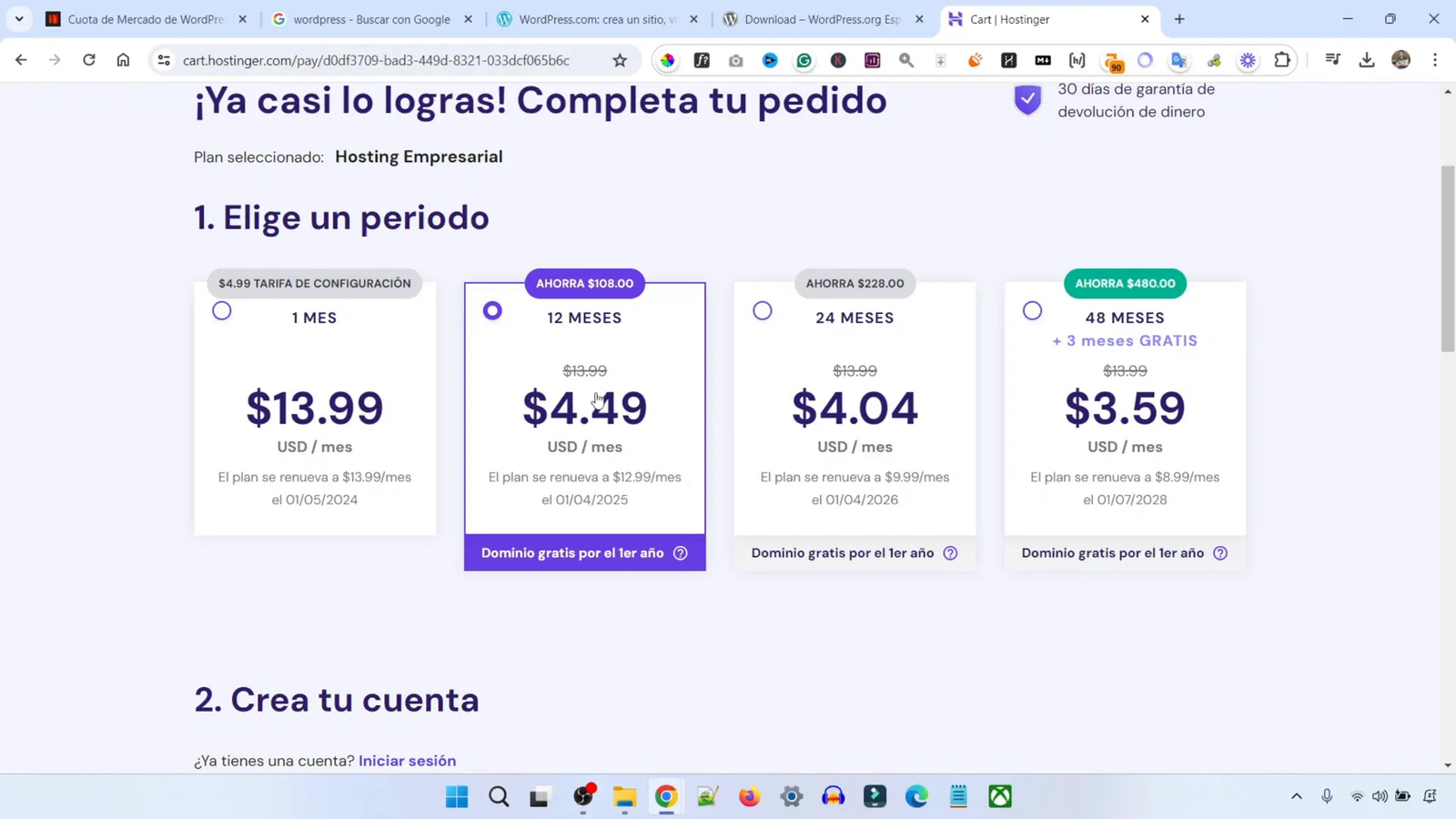Open the profile avatar account menu
The height and width of the screenshot is (819, 1456).
pyautogui.click(x=1400, y=60)
